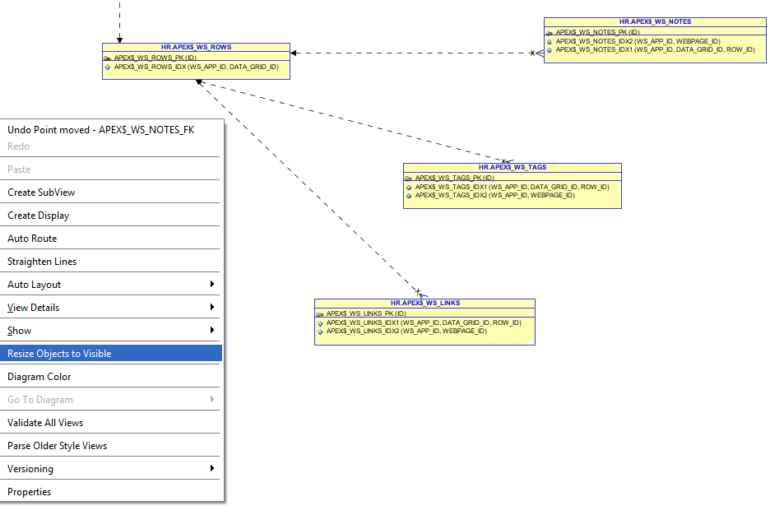Choose Create Display menu item

[111, 216]
